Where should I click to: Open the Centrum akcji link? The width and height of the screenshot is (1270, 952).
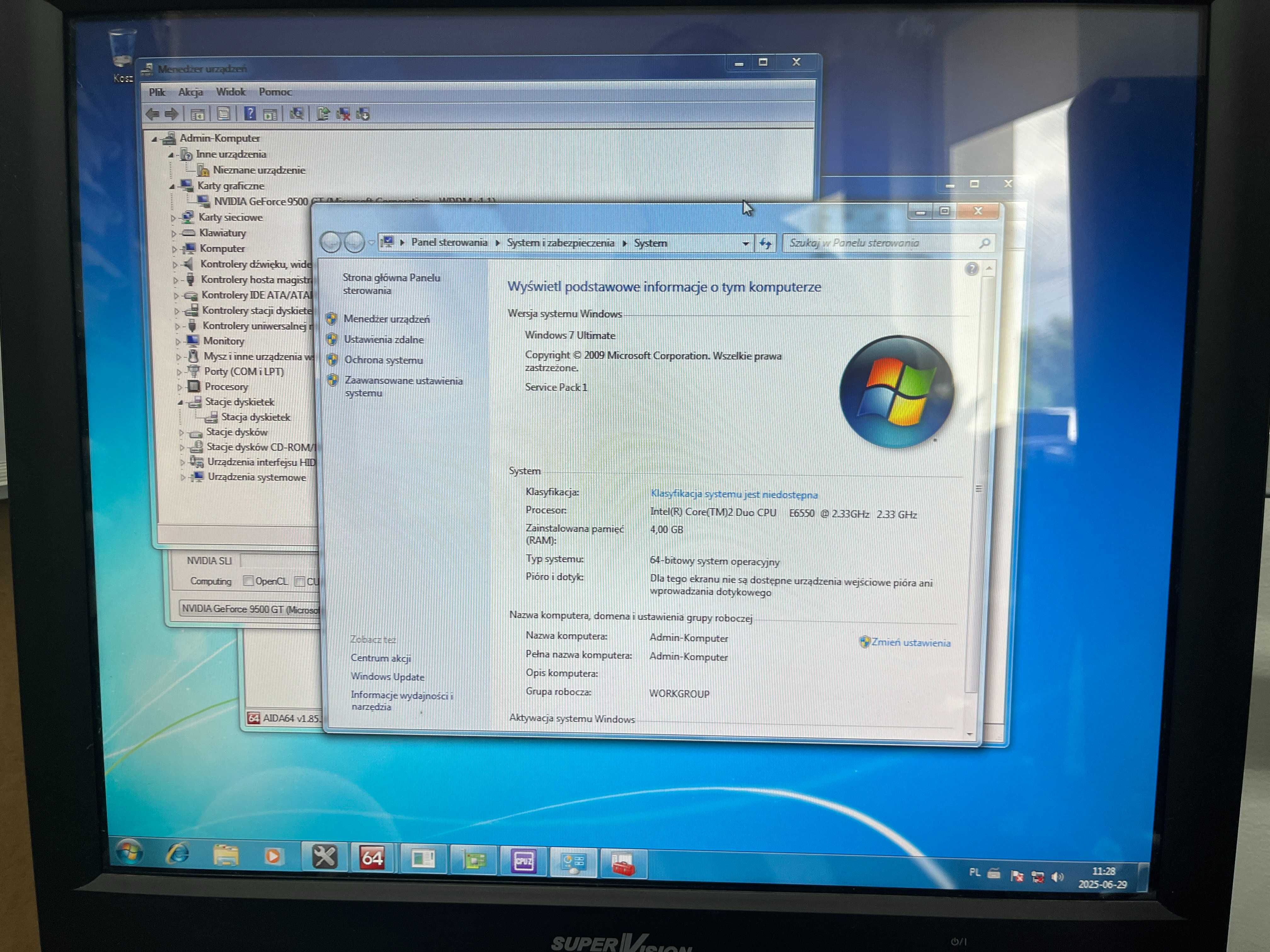click(381, 658)
